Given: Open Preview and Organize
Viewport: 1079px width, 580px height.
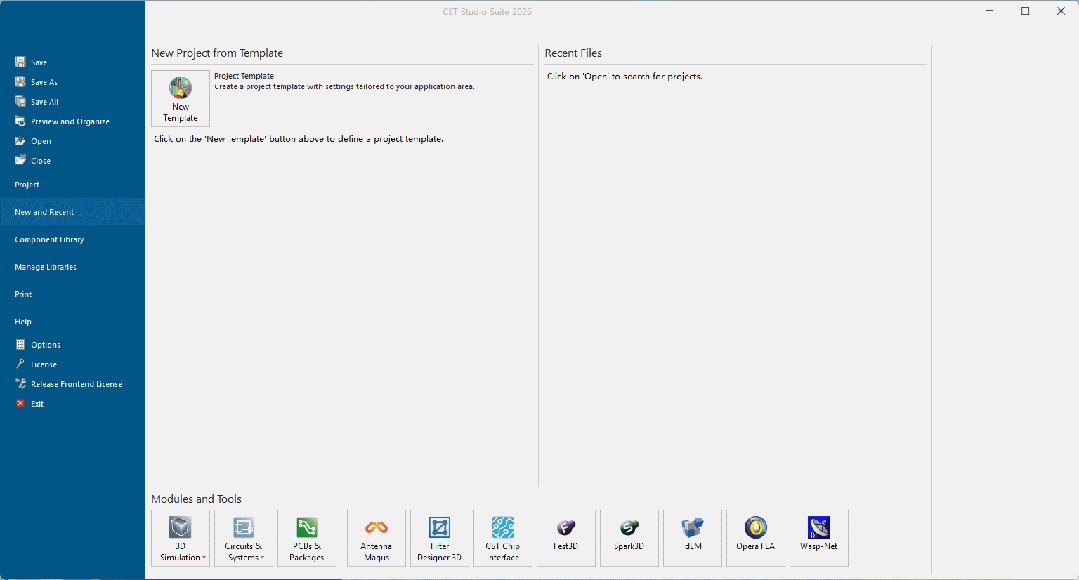Looking at the screenshot, I should coord(63,122).
